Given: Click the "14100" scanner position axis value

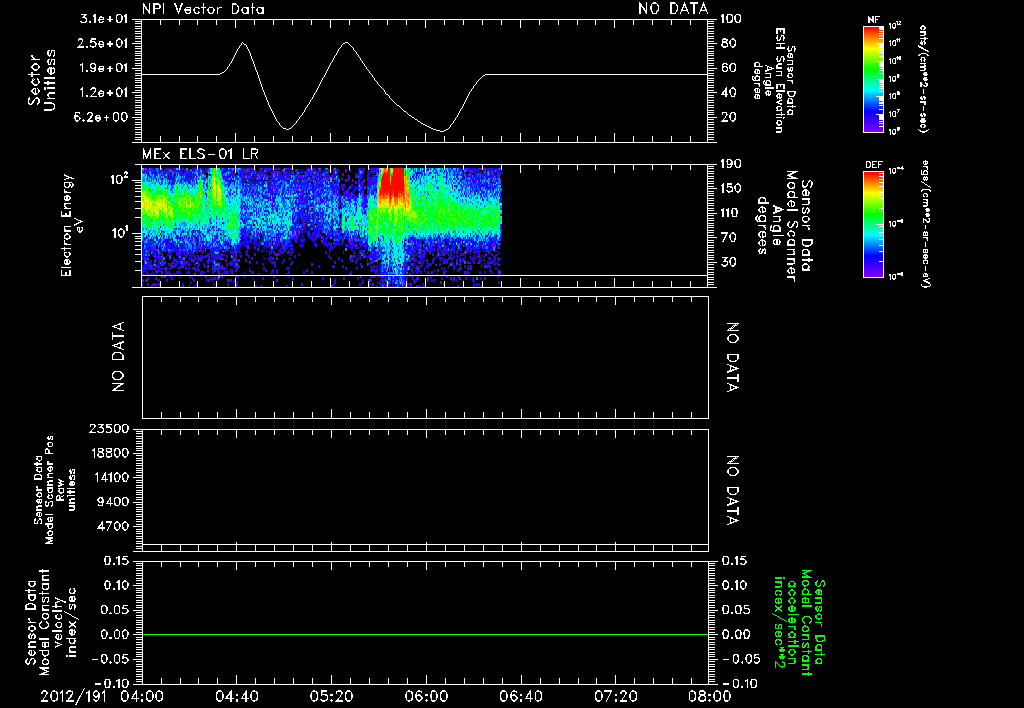Looking at the screenshot, I should 109,477.
